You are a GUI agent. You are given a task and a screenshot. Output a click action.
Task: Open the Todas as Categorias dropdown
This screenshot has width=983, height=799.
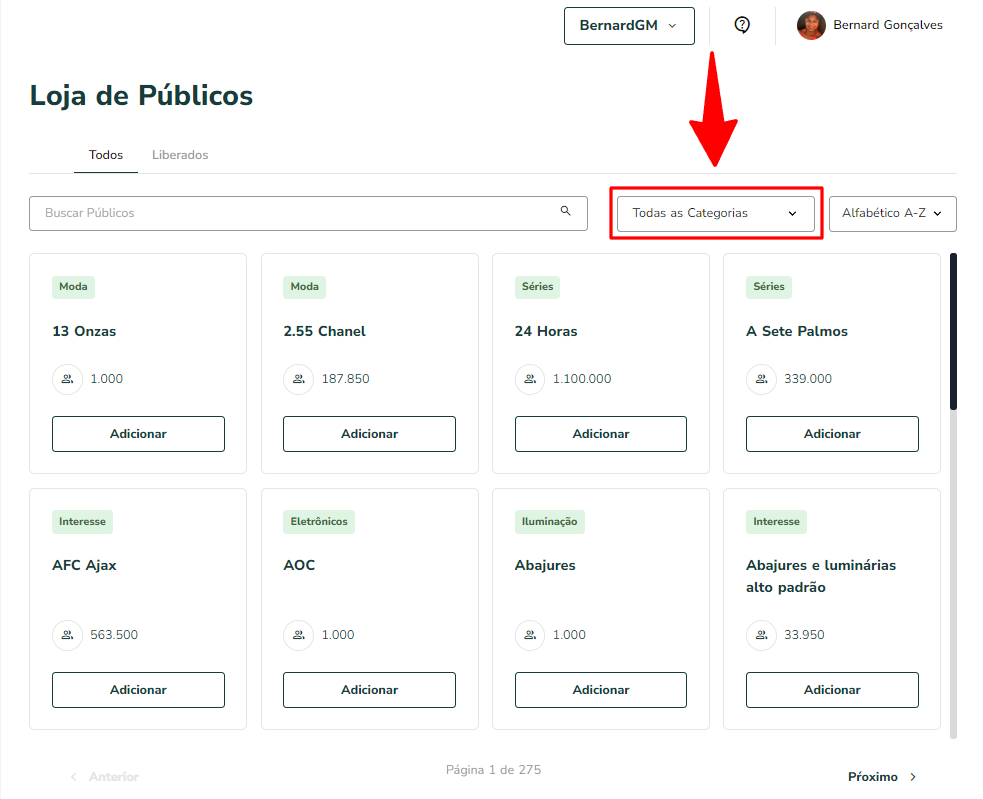[715, 213]
